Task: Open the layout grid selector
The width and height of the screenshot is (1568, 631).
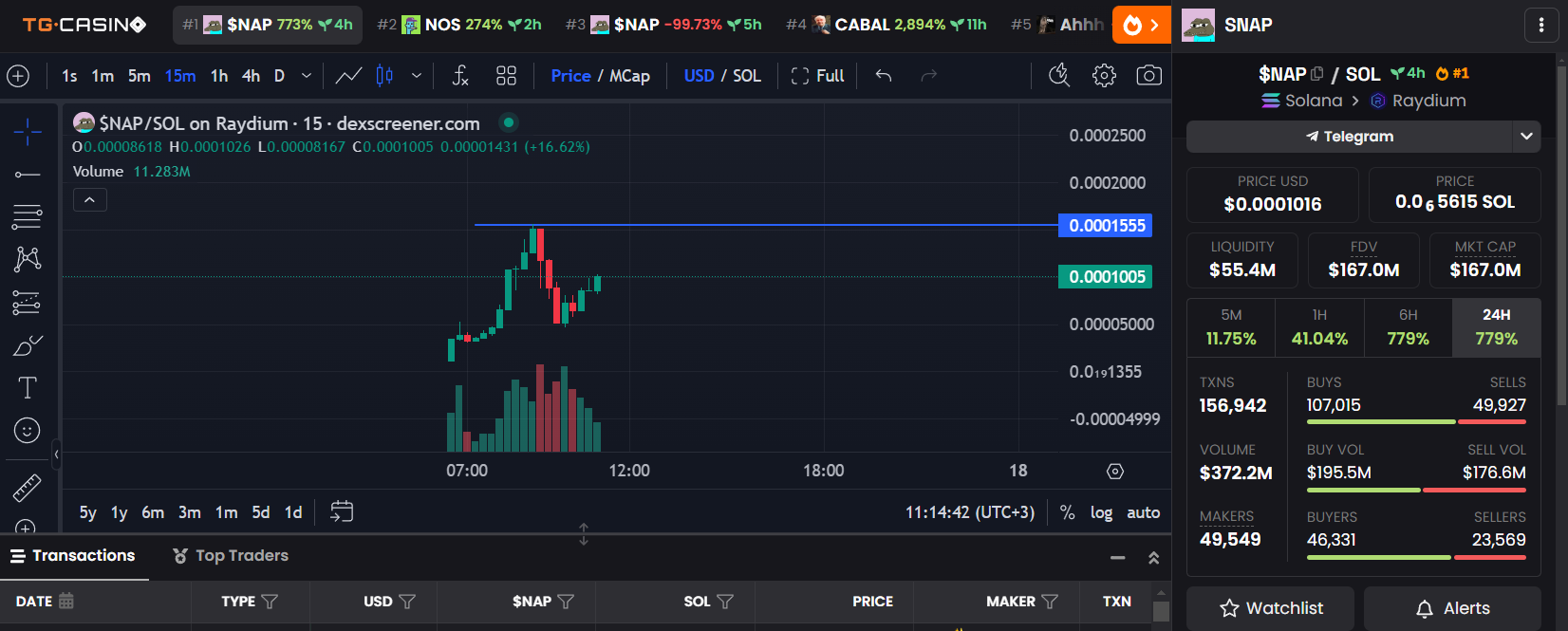Action: [x=507, y=76]
